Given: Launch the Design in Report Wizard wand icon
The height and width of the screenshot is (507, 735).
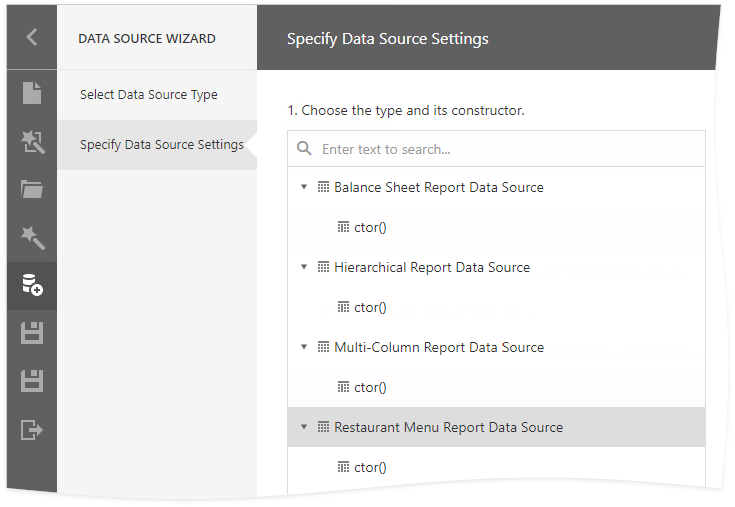Looking at the screenshot, I should pos(32,237).
